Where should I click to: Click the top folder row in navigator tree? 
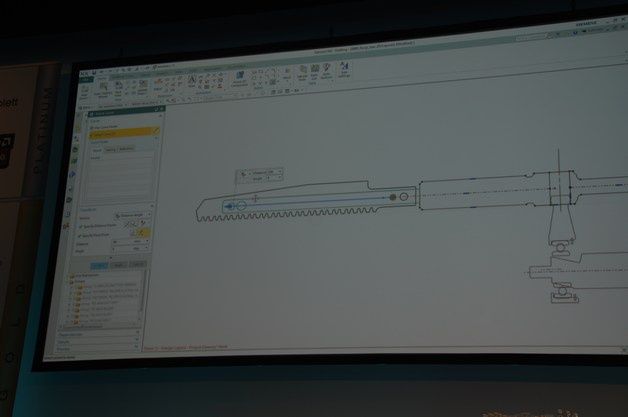85,276
